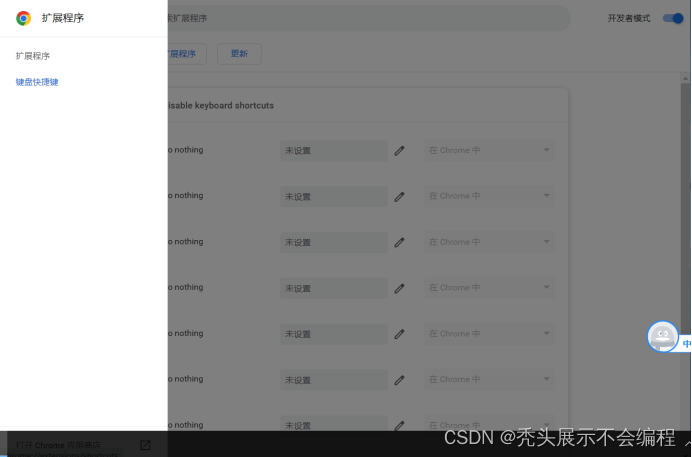
Task: Open the second row's 在 Chrome 中 dropdown
Action: coord(489,196)
